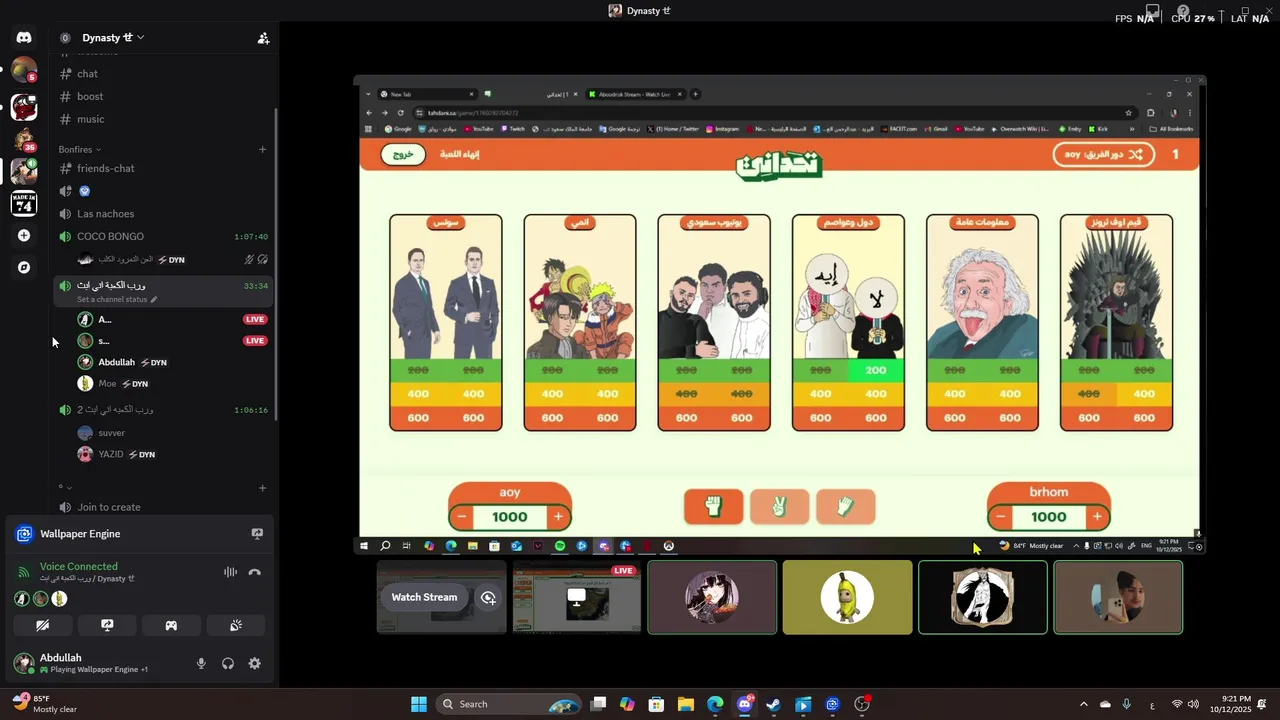
Task: Click invite members icon beside Dynasty header
Action: pos(263,38)
